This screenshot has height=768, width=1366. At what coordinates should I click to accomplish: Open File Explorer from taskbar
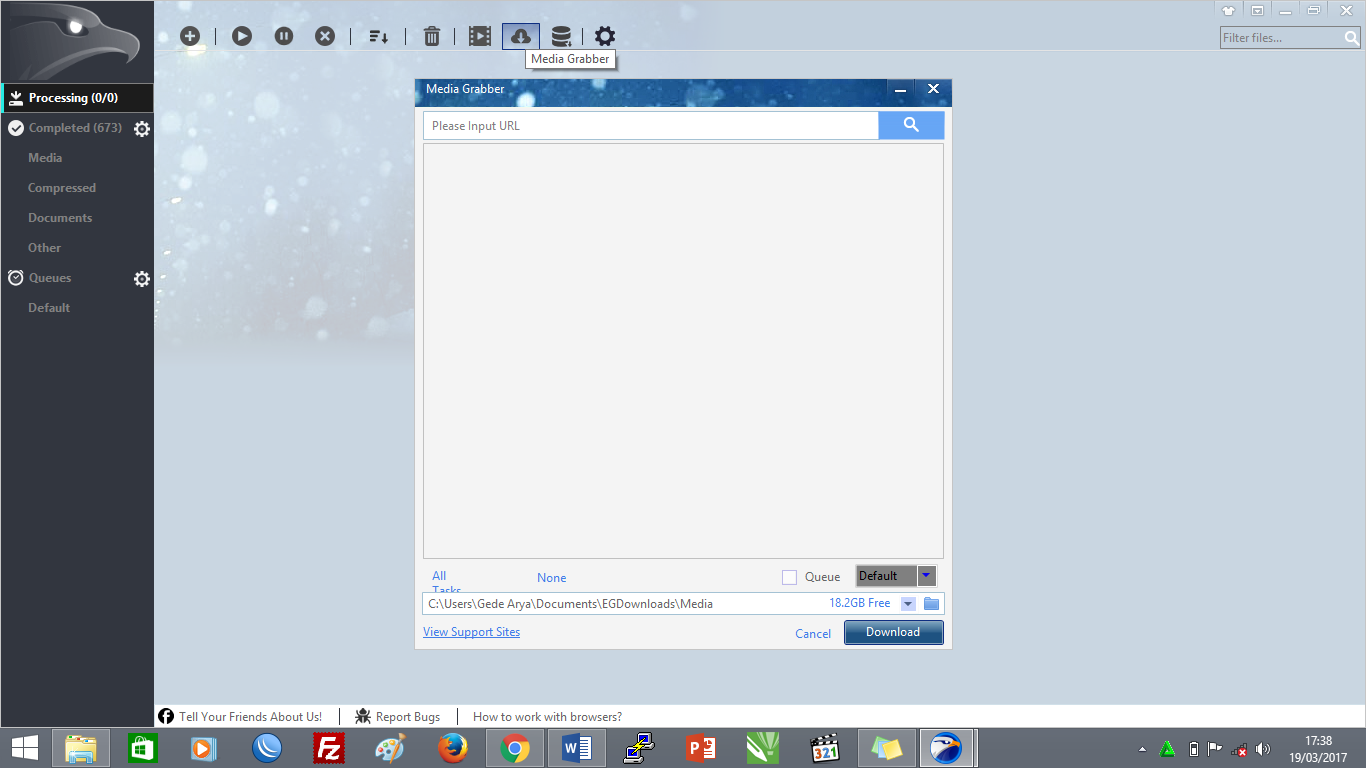point(82,748)
